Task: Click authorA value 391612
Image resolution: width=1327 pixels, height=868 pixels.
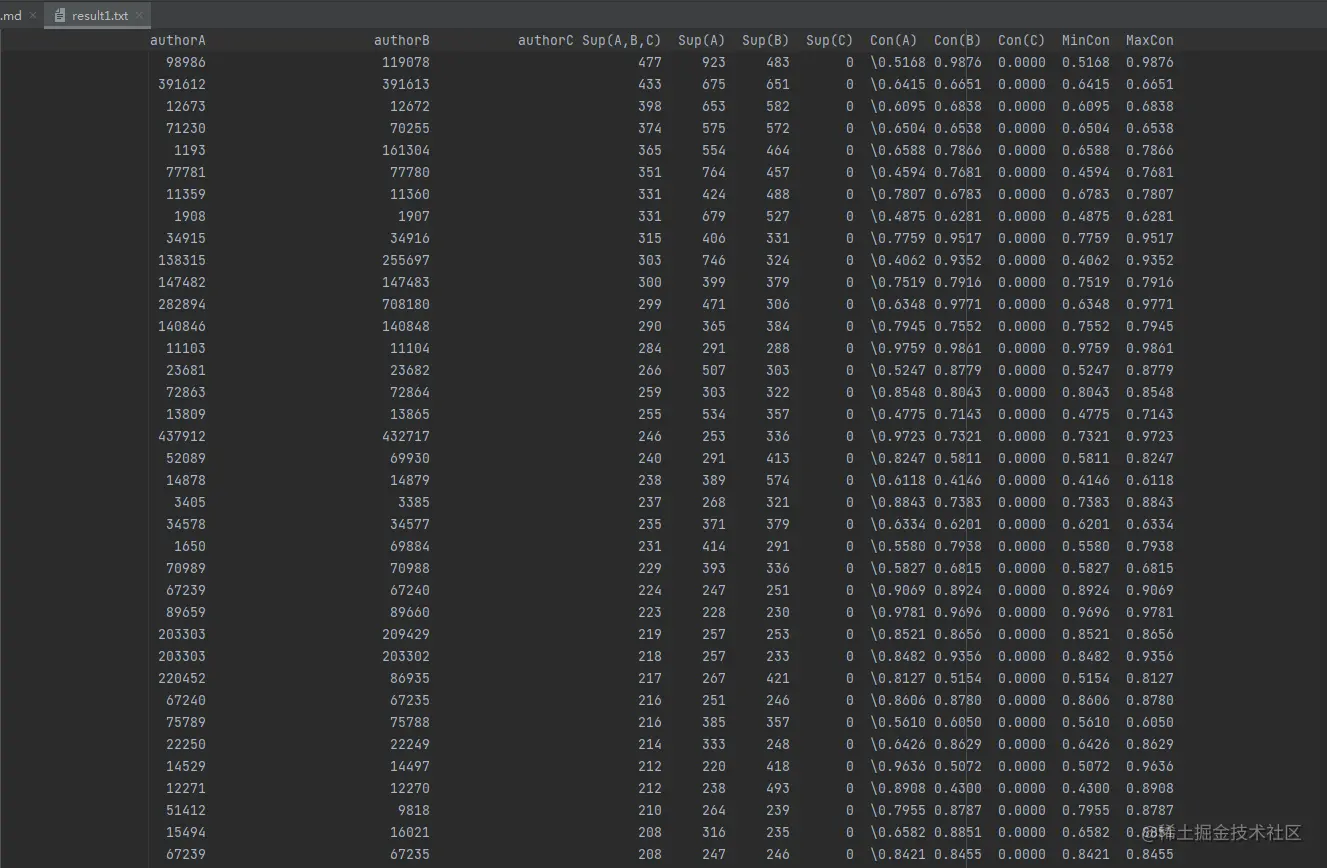Action: pyautogui.click(x=182, y=84)
